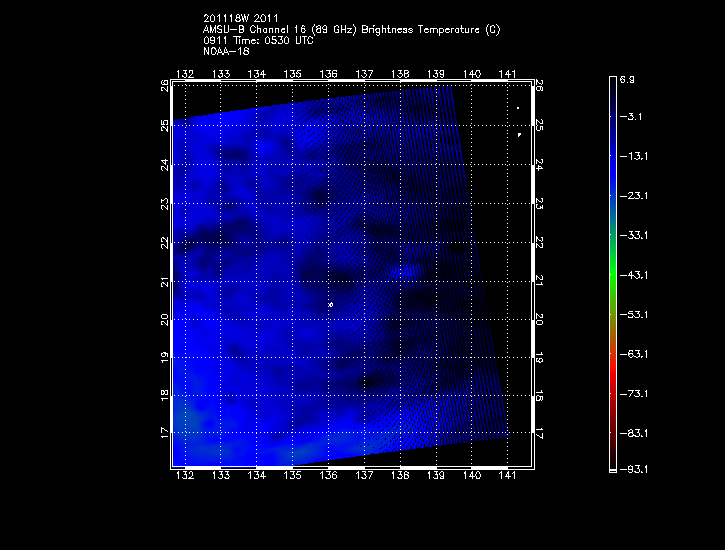Click longitude 134 on the top axis
Image resolution: width=725 pixels, height=550 pixels.
tap(257, 74)
